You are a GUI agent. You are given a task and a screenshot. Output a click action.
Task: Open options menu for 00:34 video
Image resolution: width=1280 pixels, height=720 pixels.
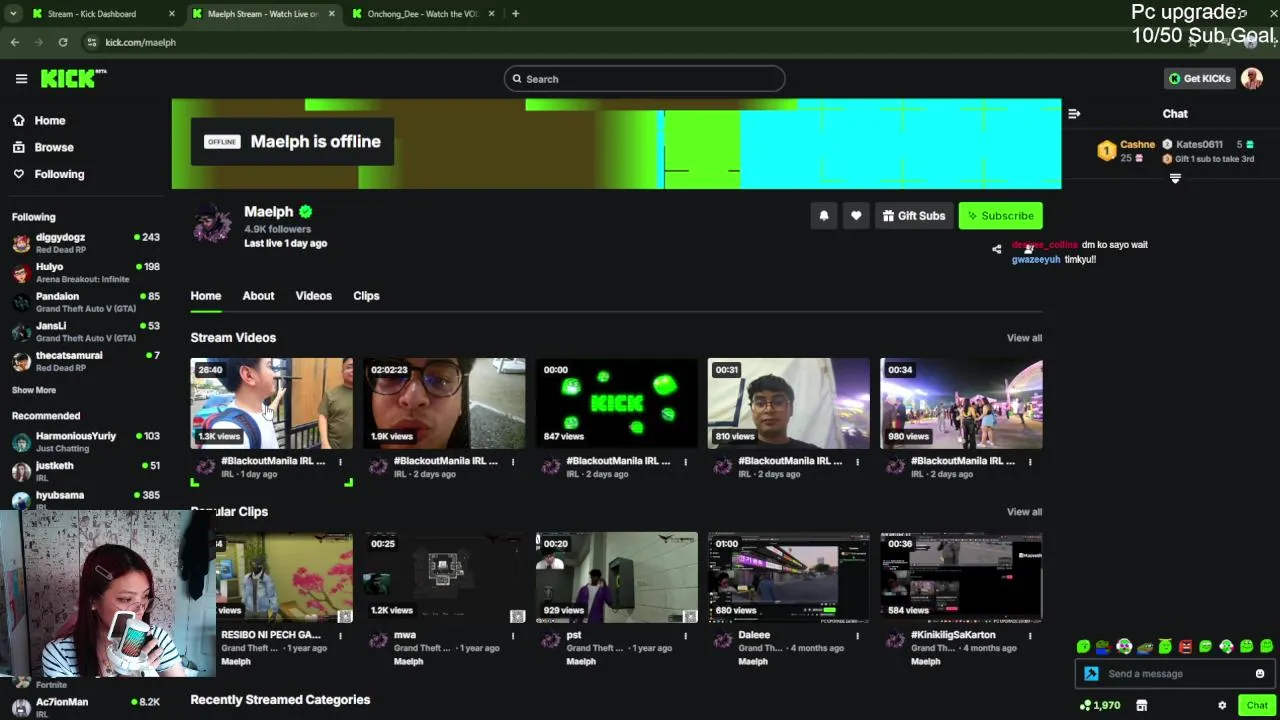click(1029, 462)
